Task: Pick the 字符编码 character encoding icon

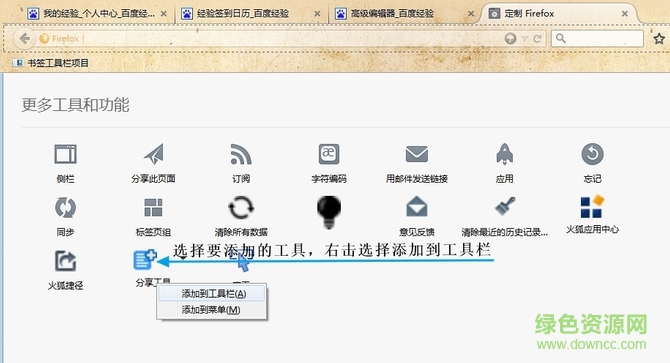Action: (329, 154)
